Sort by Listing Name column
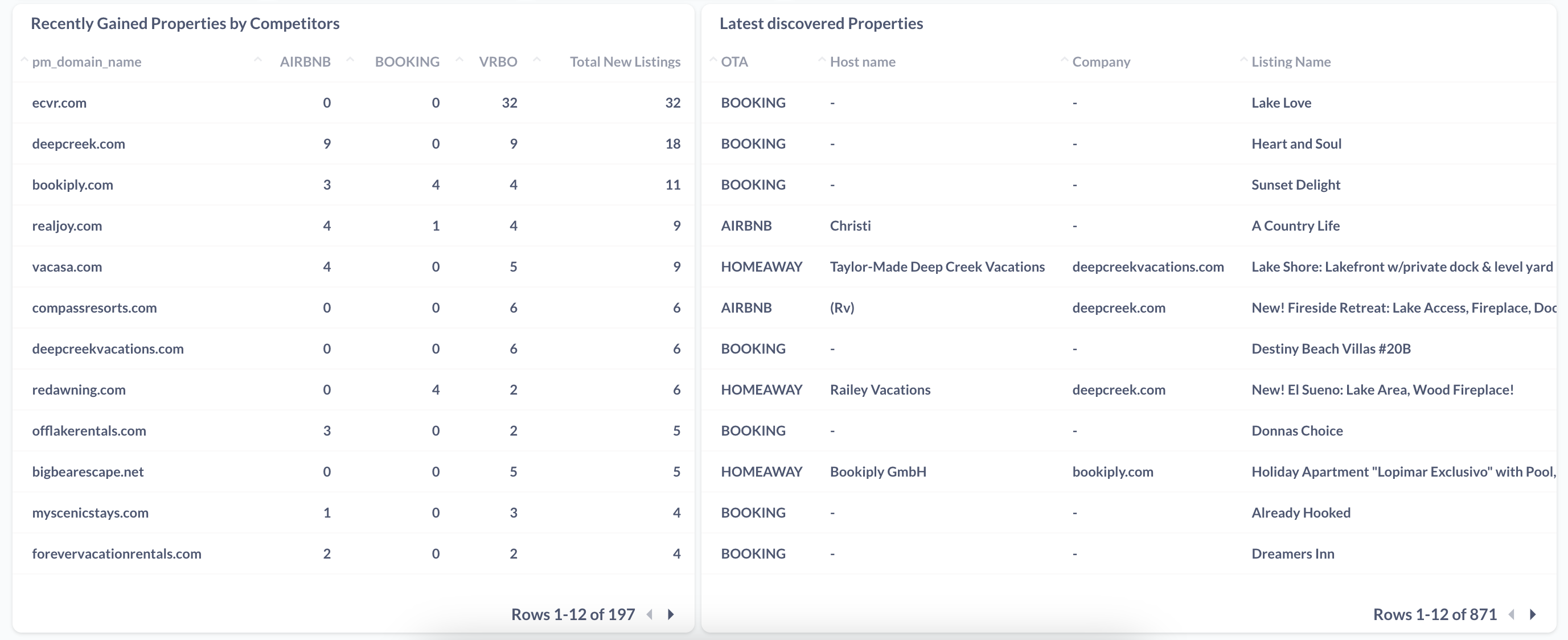This screenshot has width=1568, height=640. click(1290, 61)
